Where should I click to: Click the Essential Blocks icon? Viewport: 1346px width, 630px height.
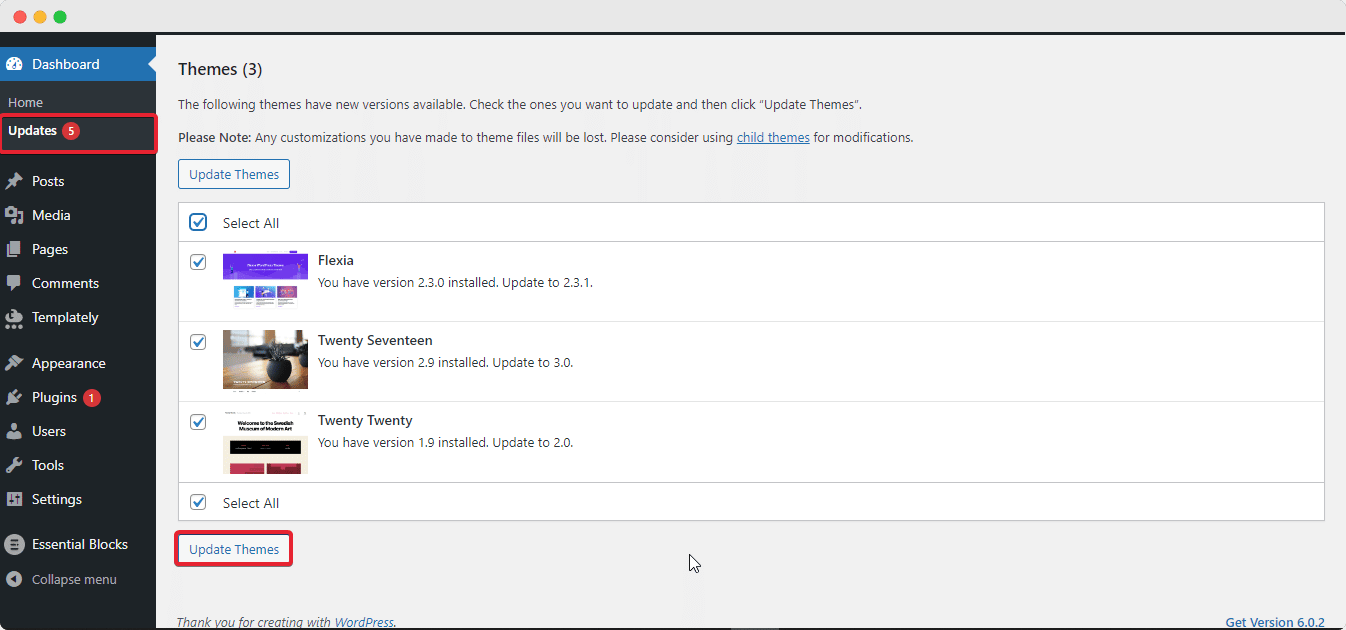pyautogui.click(x=14, y=544)
